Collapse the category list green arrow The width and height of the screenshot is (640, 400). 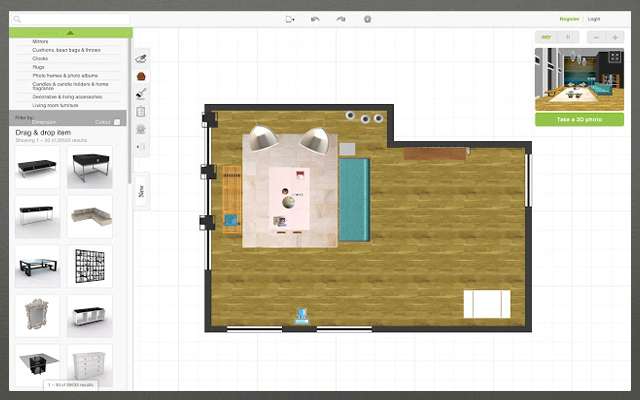click(70, 32)
